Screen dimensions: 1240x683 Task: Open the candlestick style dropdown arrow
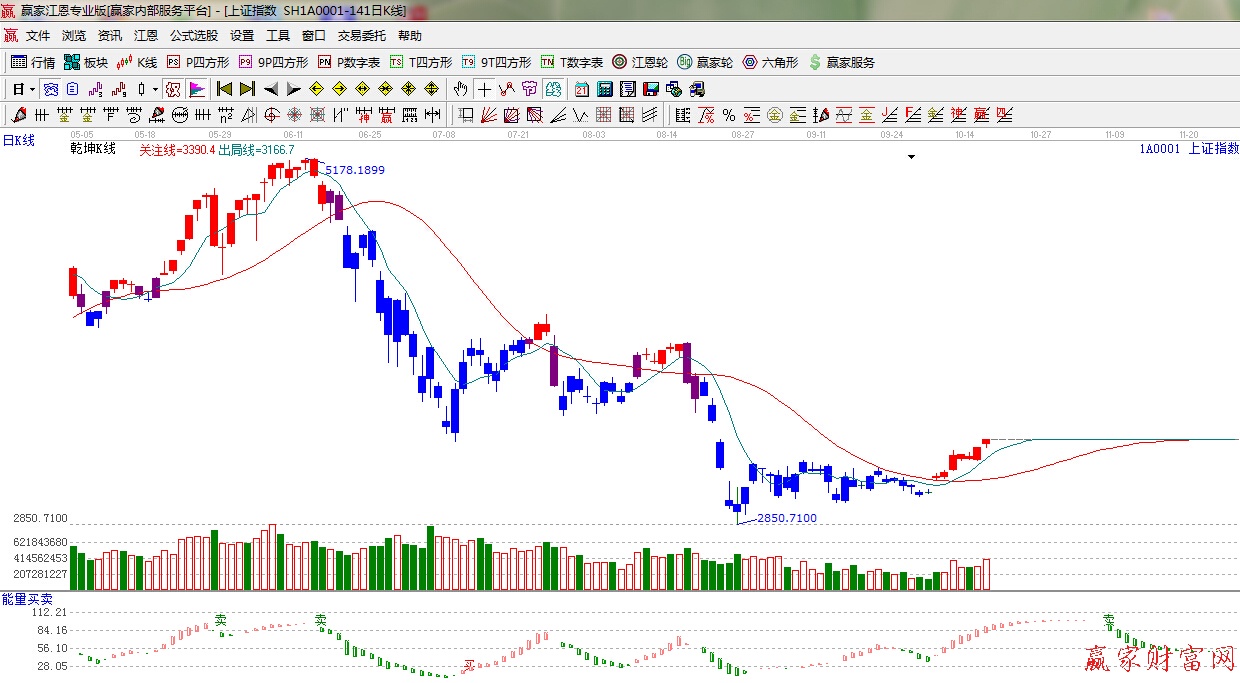tap(155, 89)
